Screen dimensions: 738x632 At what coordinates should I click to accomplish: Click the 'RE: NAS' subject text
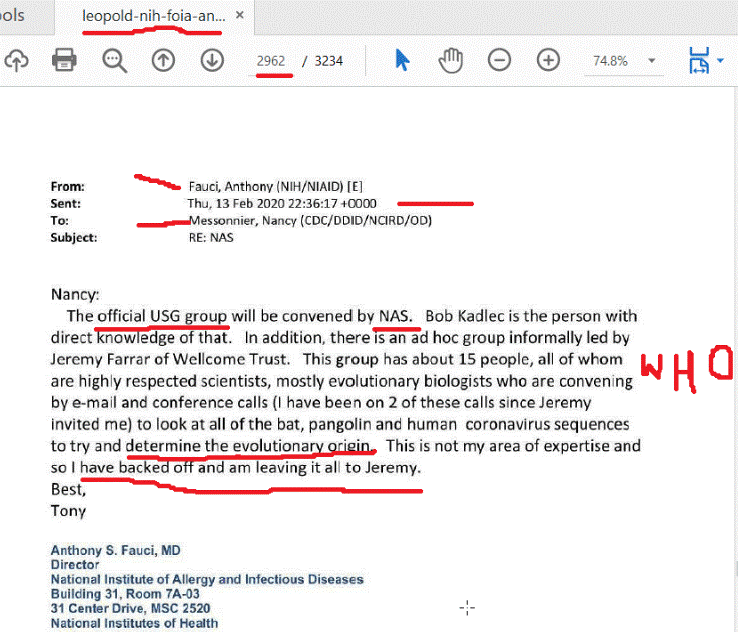[x=210, y=237]
